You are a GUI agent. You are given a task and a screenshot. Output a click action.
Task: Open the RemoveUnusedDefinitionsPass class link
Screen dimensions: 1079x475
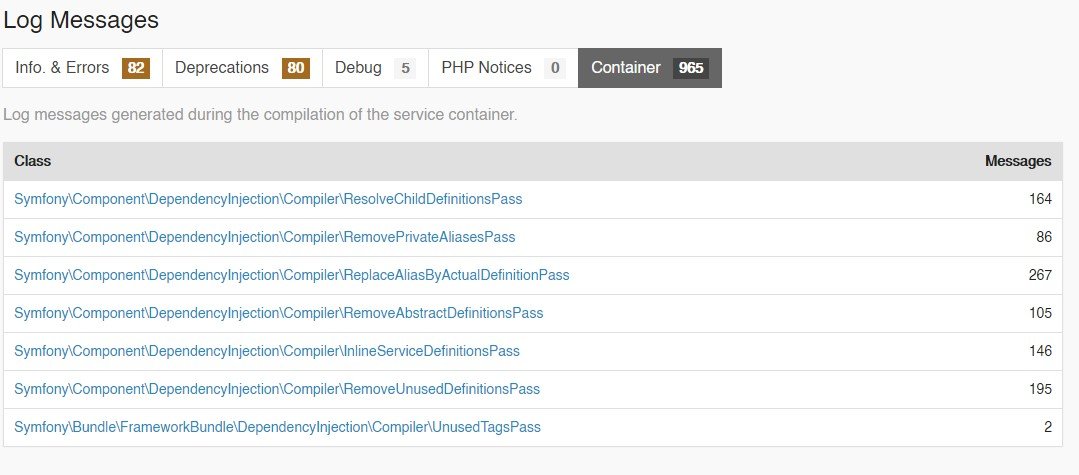tap(277, 389)
